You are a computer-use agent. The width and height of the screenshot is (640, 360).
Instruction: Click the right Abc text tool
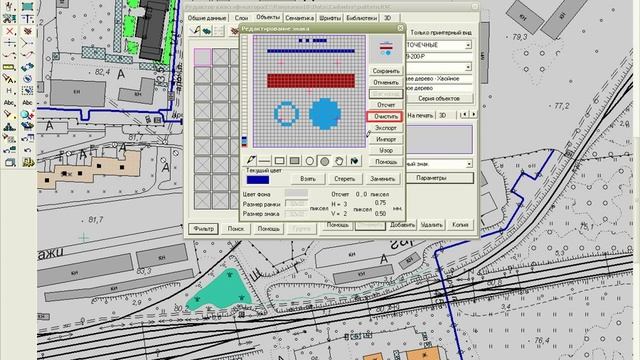coord(27,102)
